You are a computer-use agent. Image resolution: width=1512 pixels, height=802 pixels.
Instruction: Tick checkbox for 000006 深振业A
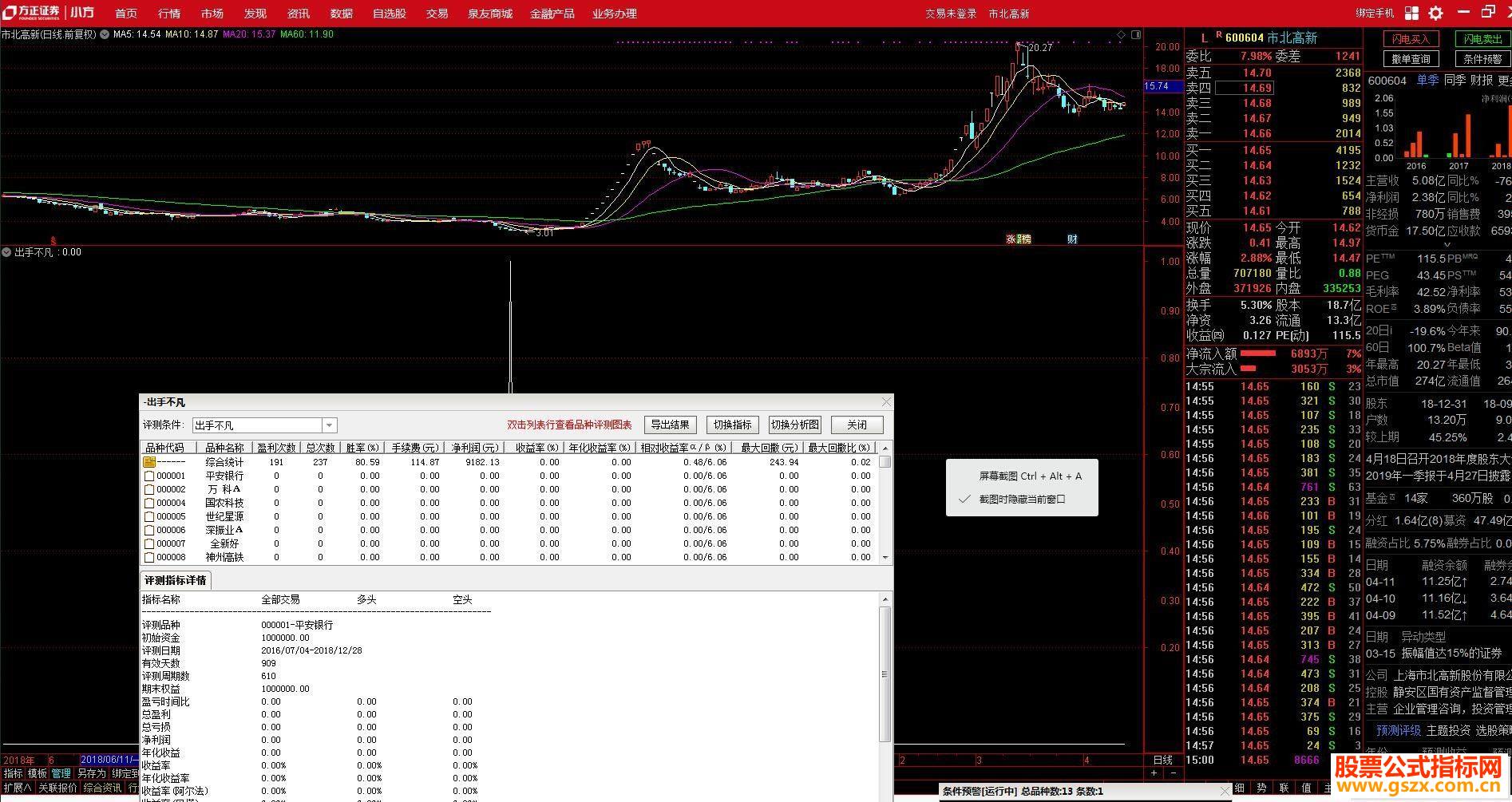point(149,531)
